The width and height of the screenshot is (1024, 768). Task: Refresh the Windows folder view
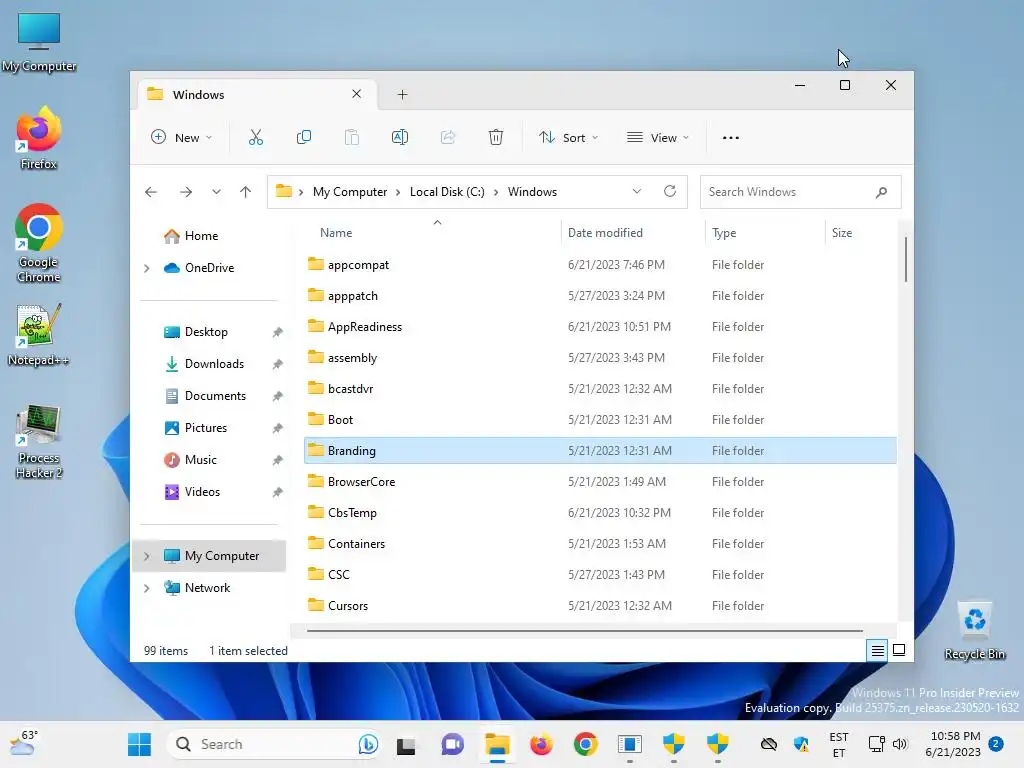[x=669, y=191]
